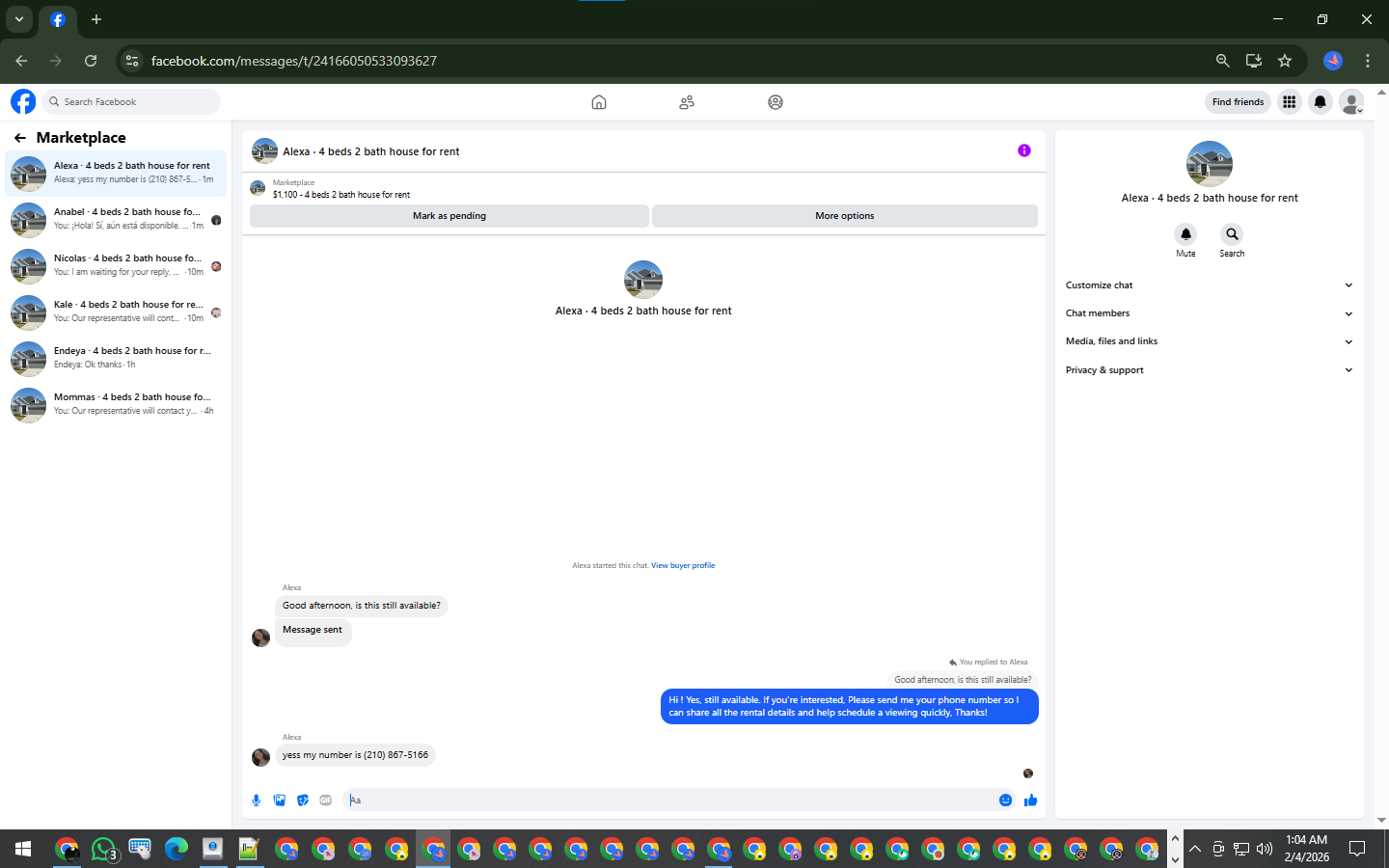Open conversation information purple icon

[x=1024, y=150]
